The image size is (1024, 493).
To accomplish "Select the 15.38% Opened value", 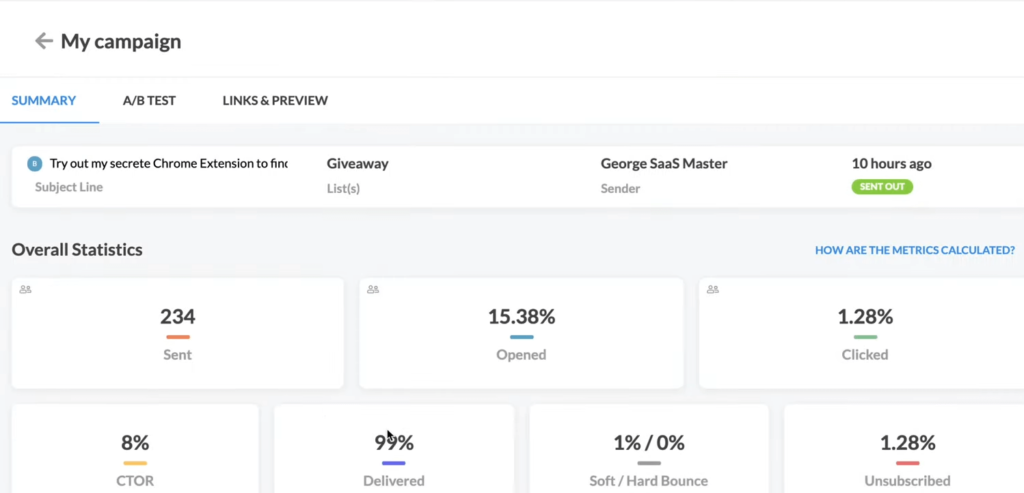I will [521, 317].
